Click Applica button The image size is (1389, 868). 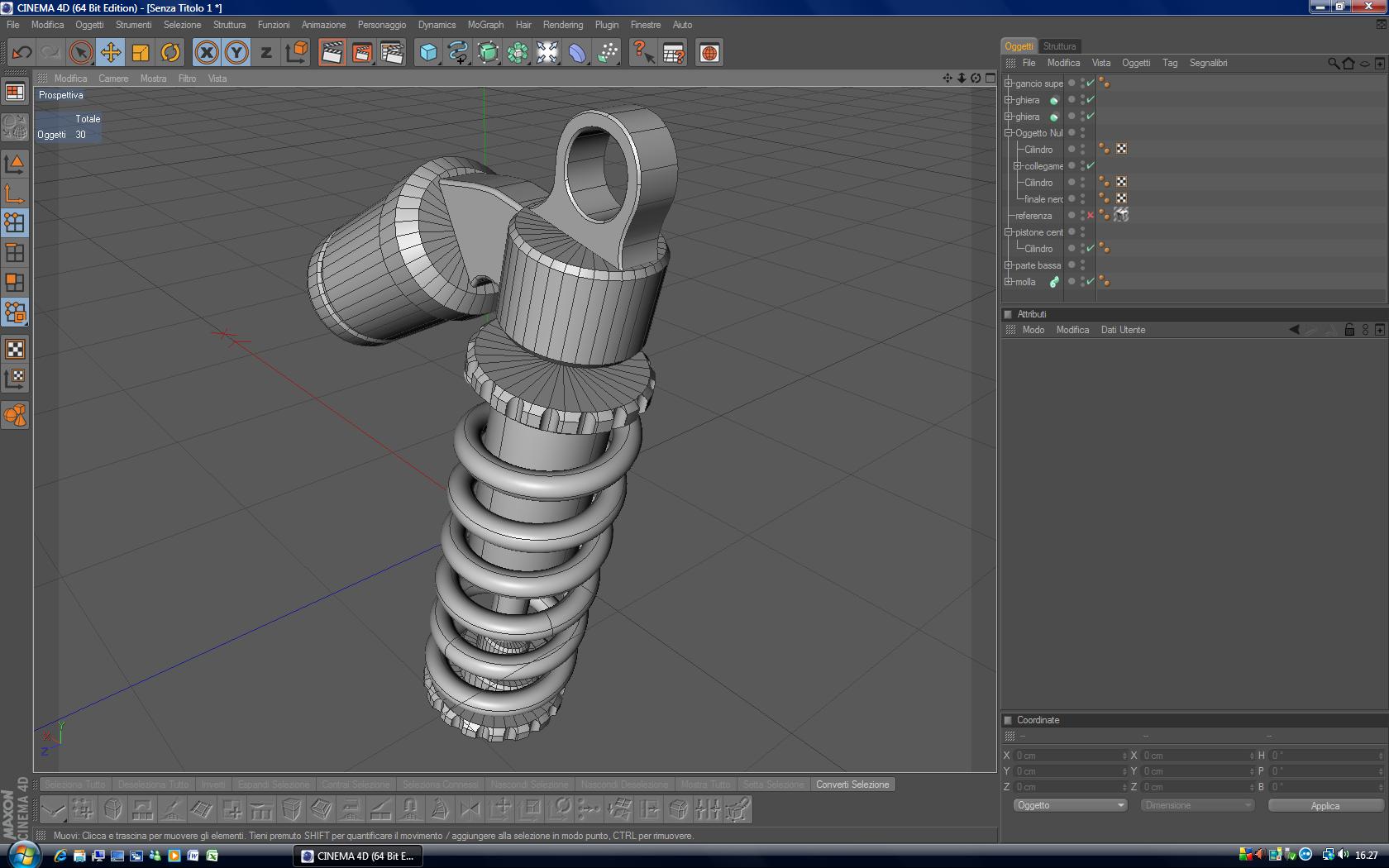[1325, 806]
